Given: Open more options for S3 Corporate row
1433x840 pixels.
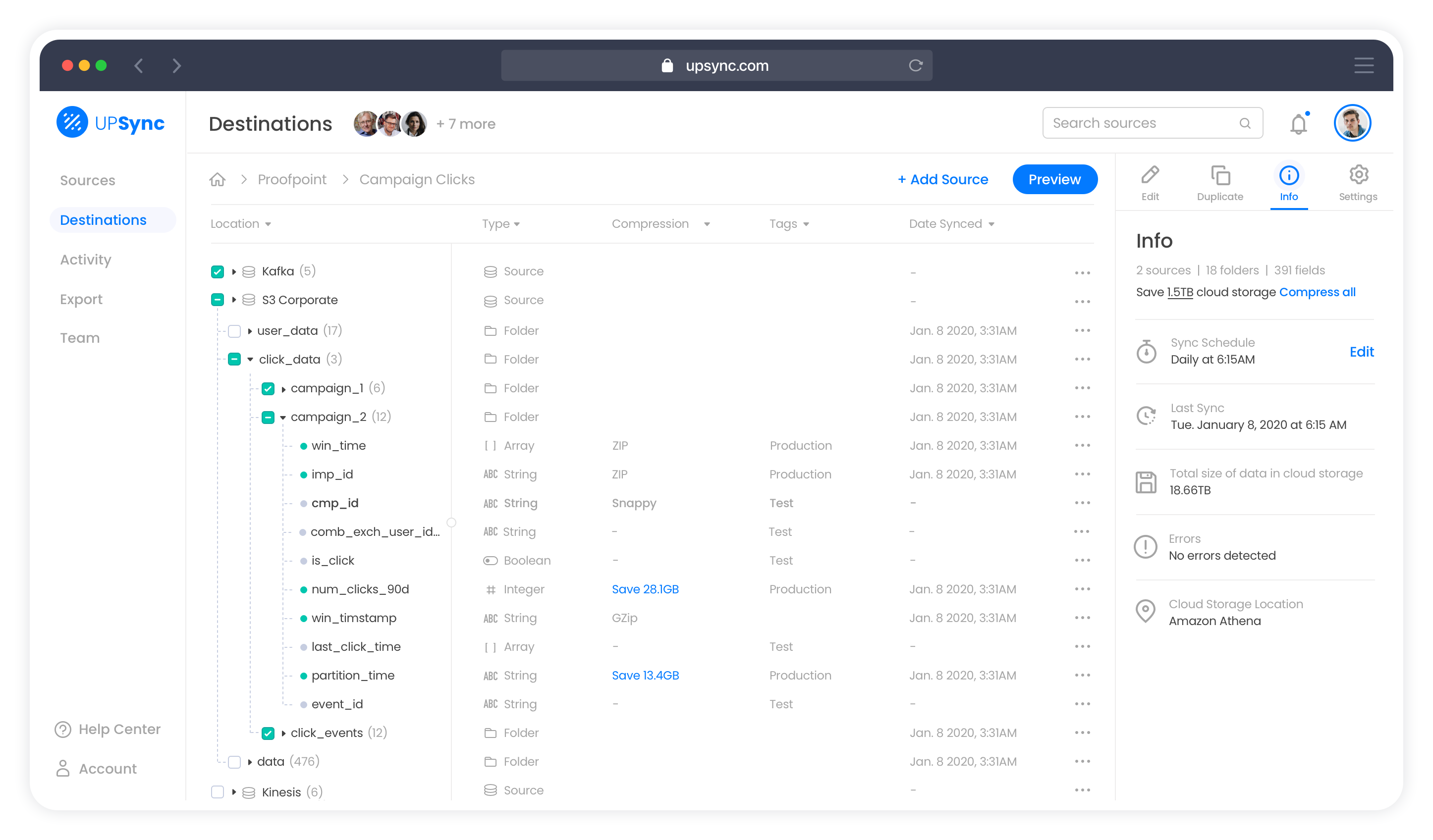Looking at the screenshot, I should (1082, 302).
